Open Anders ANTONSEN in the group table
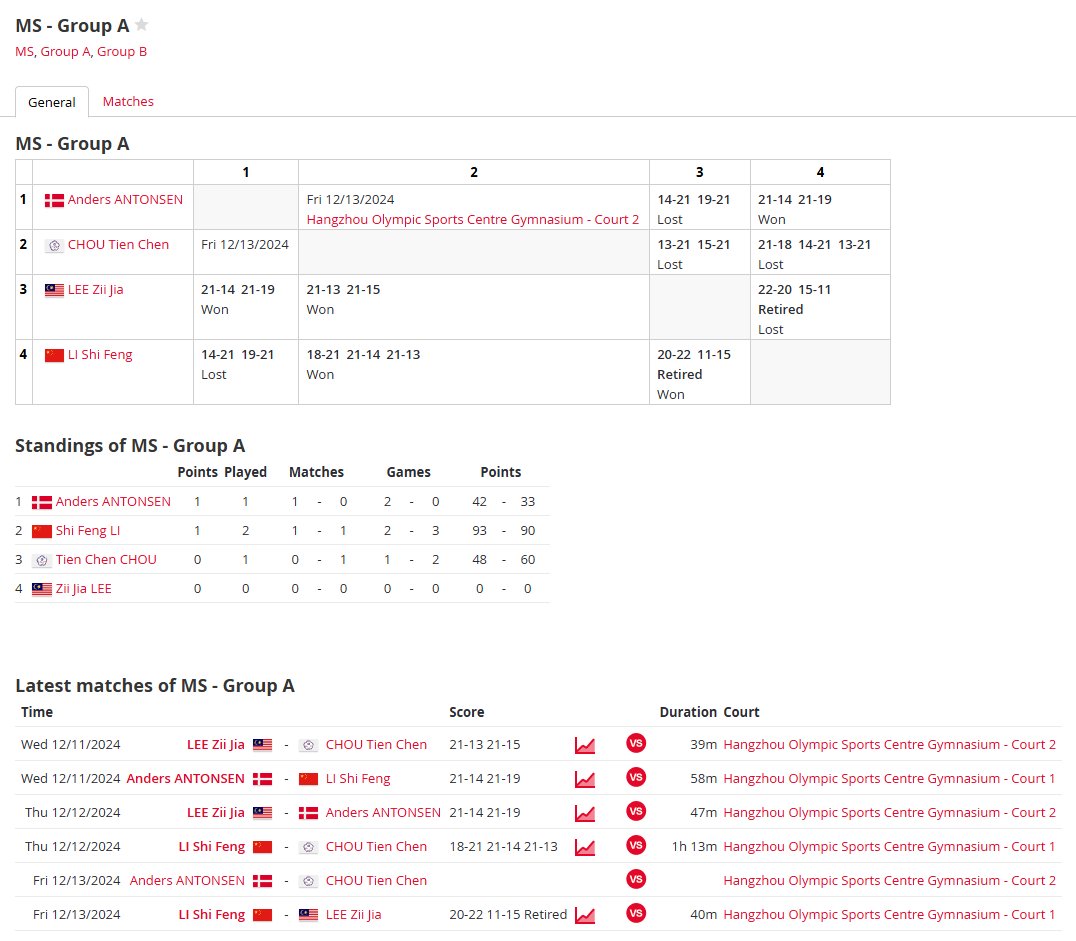Screen dimensions: 1076x941 (x=126, y=200)
